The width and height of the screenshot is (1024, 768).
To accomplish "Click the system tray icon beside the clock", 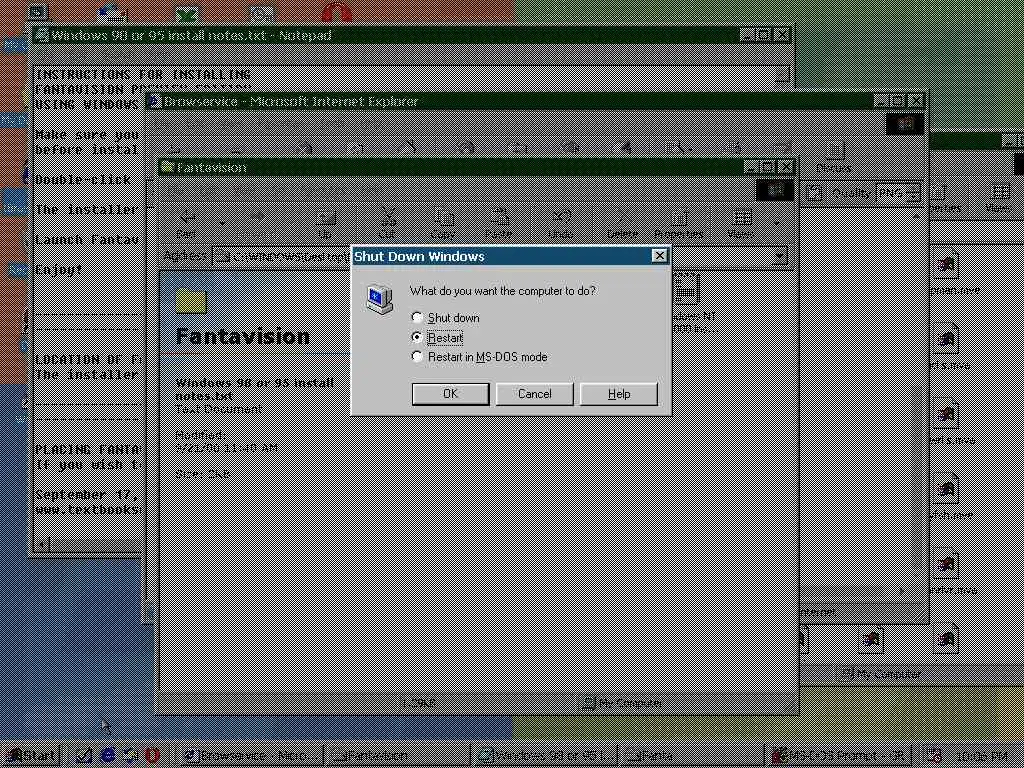I will (x=934, y=756).
